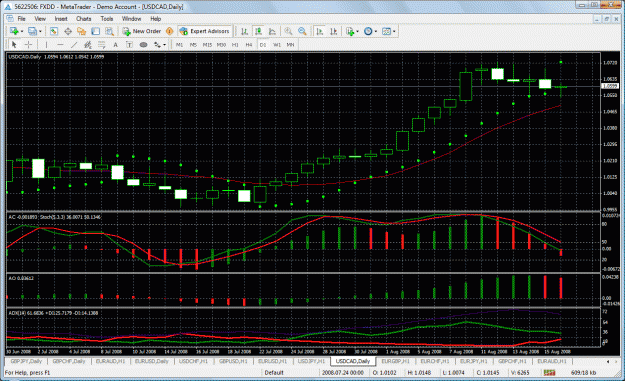
Task: Switch timeframe to M5
Action: point(193,45)
